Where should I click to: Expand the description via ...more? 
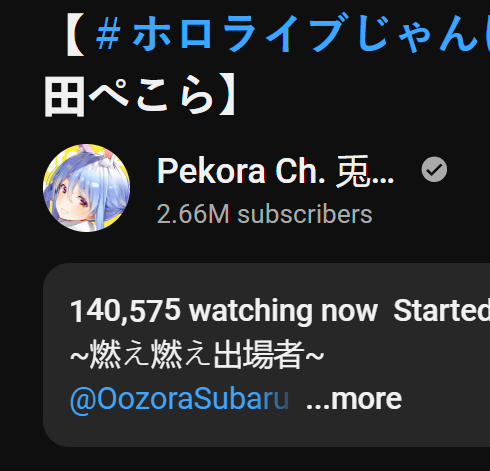[x=354, y=399]
